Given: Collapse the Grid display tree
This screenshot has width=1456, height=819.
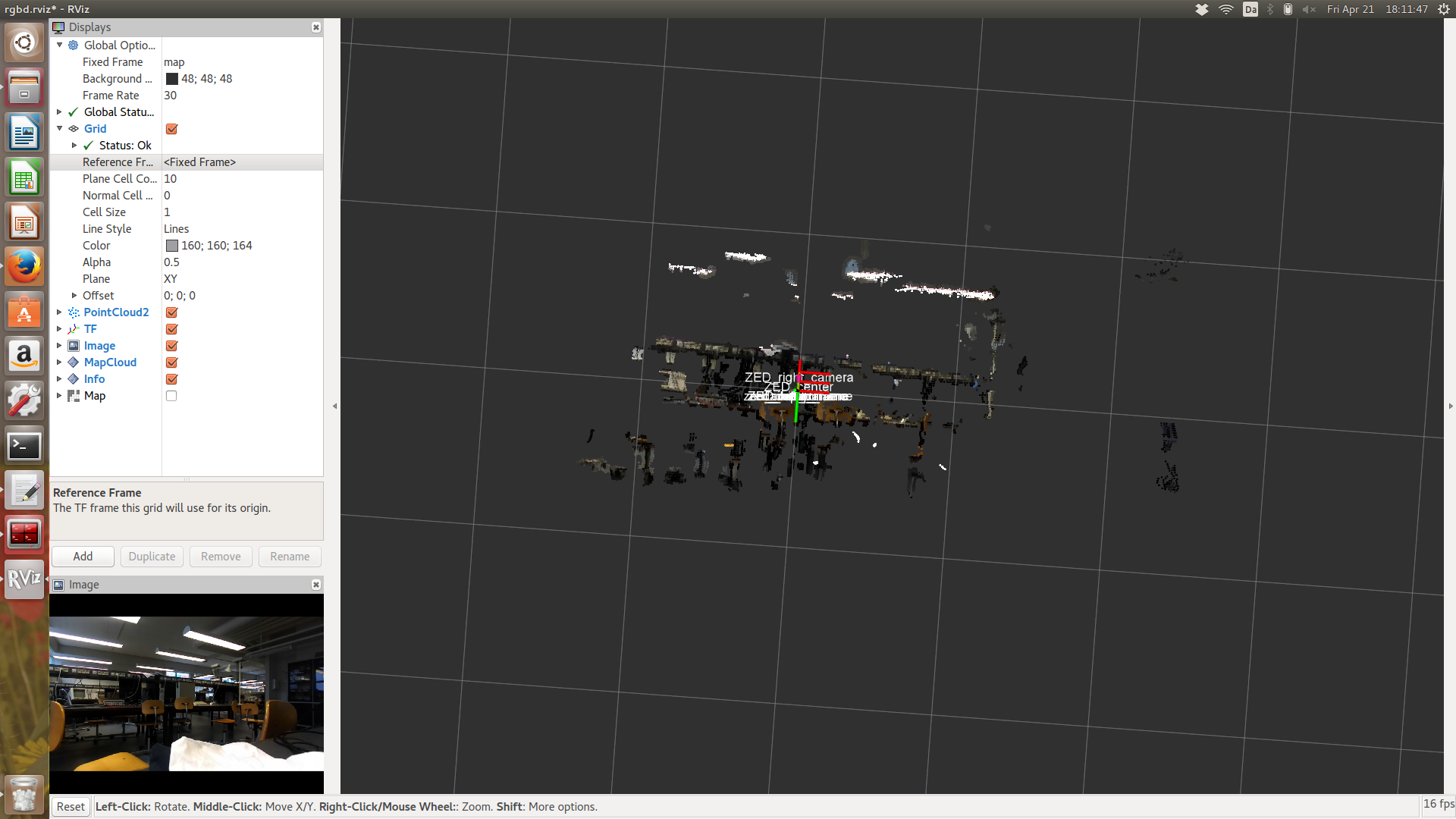Looking at the screenshot, I should coord(59,129).
